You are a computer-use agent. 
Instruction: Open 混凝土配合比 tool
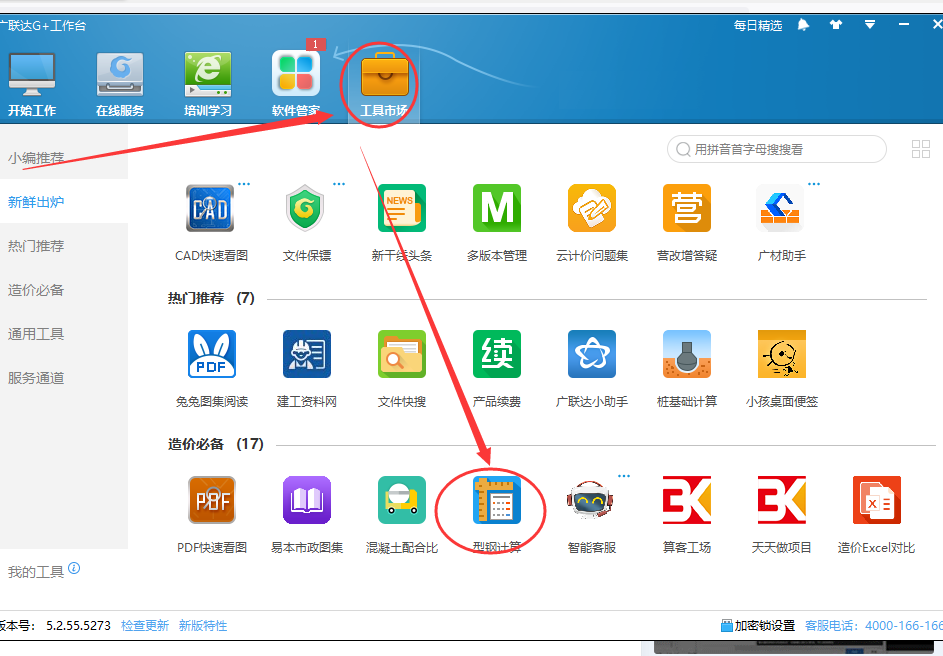pos(402,500)
